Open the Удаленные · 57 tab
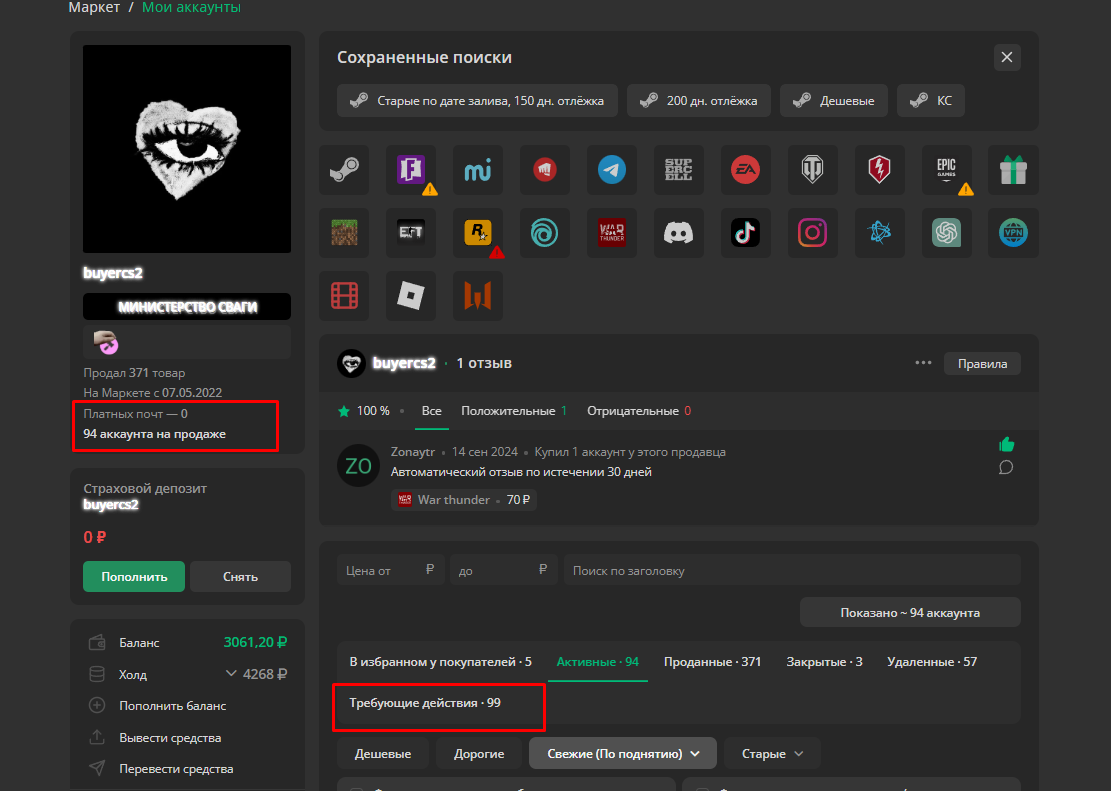Viewport: 1111px width, 791px height. click(x=932, y=661)
